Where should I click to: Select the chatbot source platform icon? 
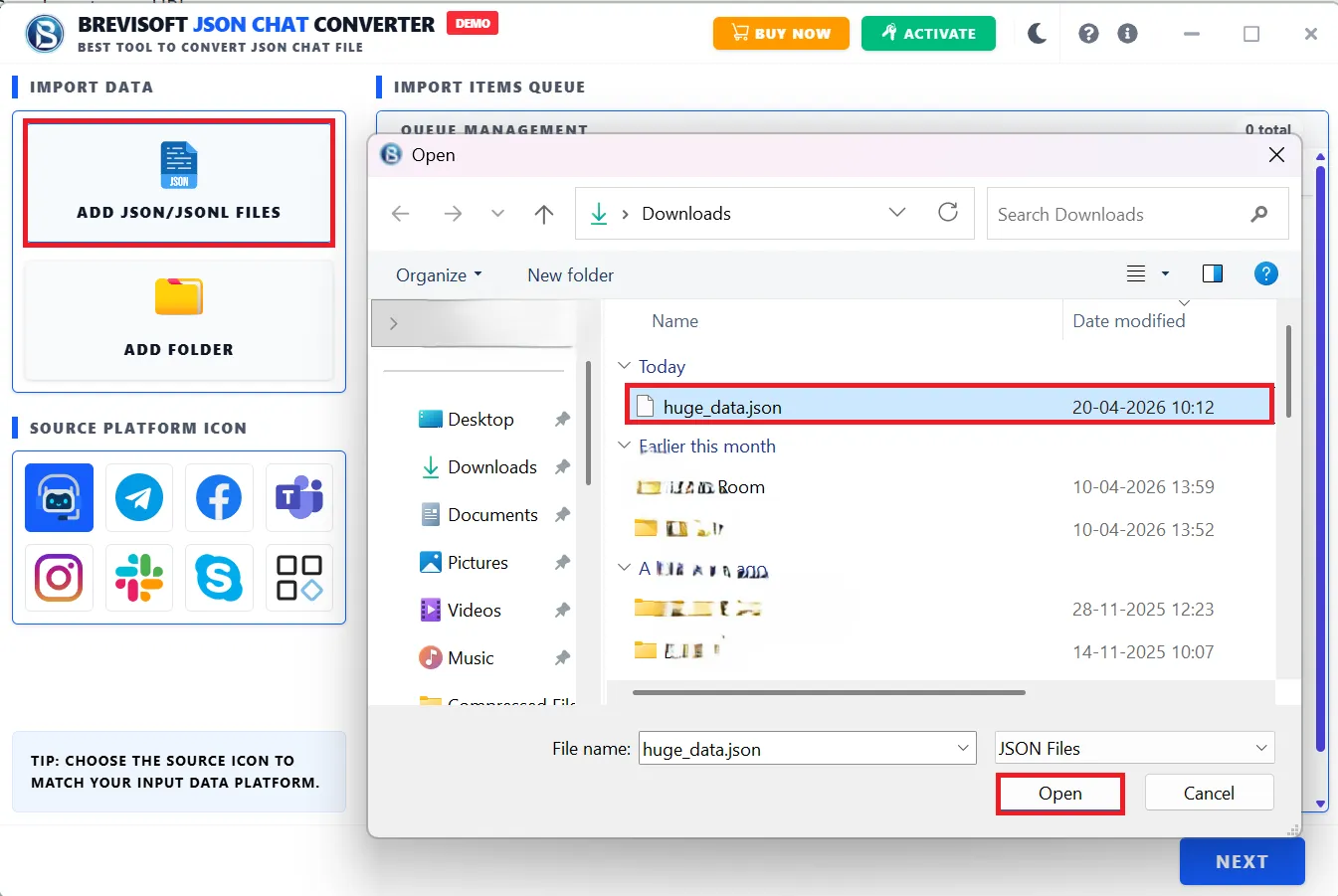[x=59, y=497]
